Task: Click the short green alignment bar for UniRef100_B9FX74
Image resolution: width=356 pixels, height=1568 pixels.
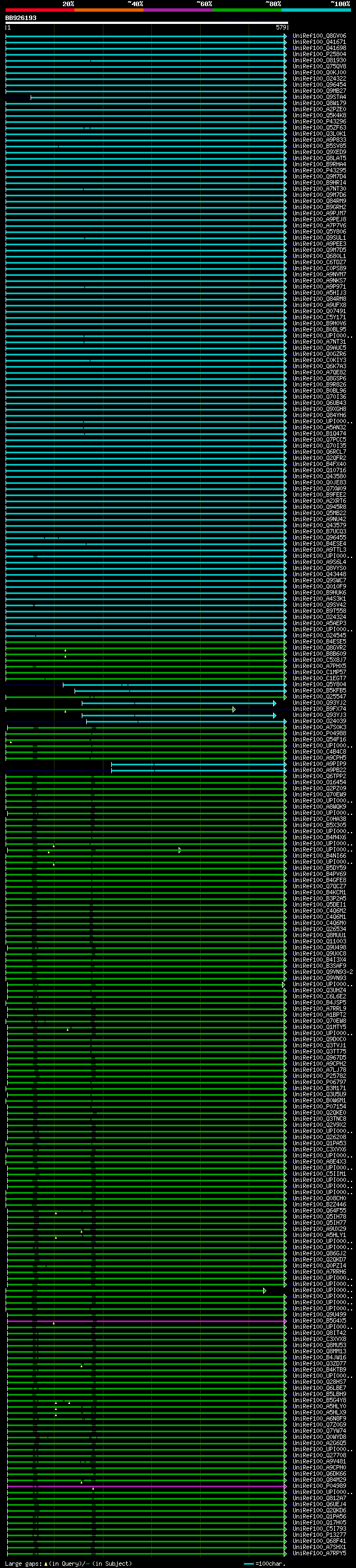Action: click(x=120, y=709)
